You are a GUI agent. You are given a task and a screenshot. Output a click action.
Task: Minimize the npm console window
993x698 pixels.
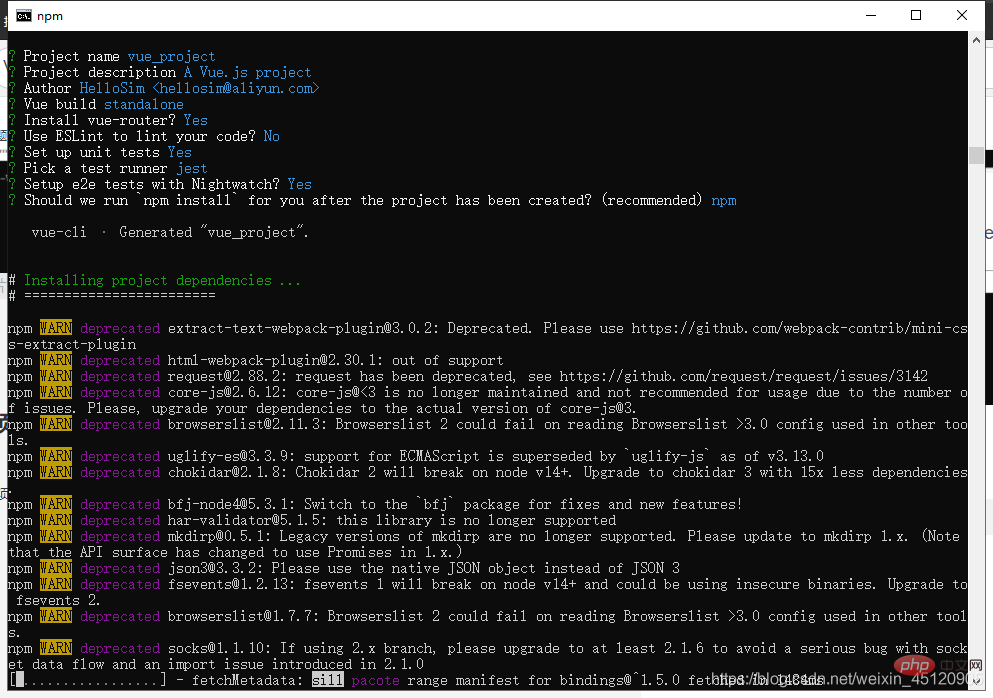coord(871,15)
